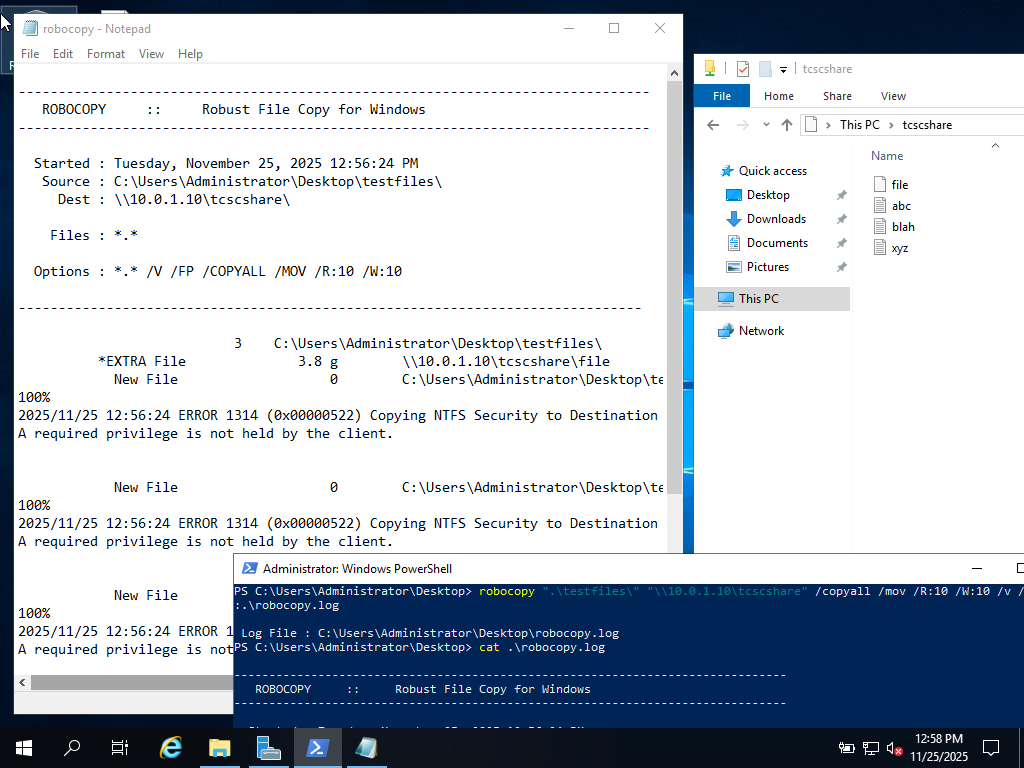Click the Properties icon in Explorer title bar
Image resolution: width=1024 pixels, height=768 pixels.
742,69
